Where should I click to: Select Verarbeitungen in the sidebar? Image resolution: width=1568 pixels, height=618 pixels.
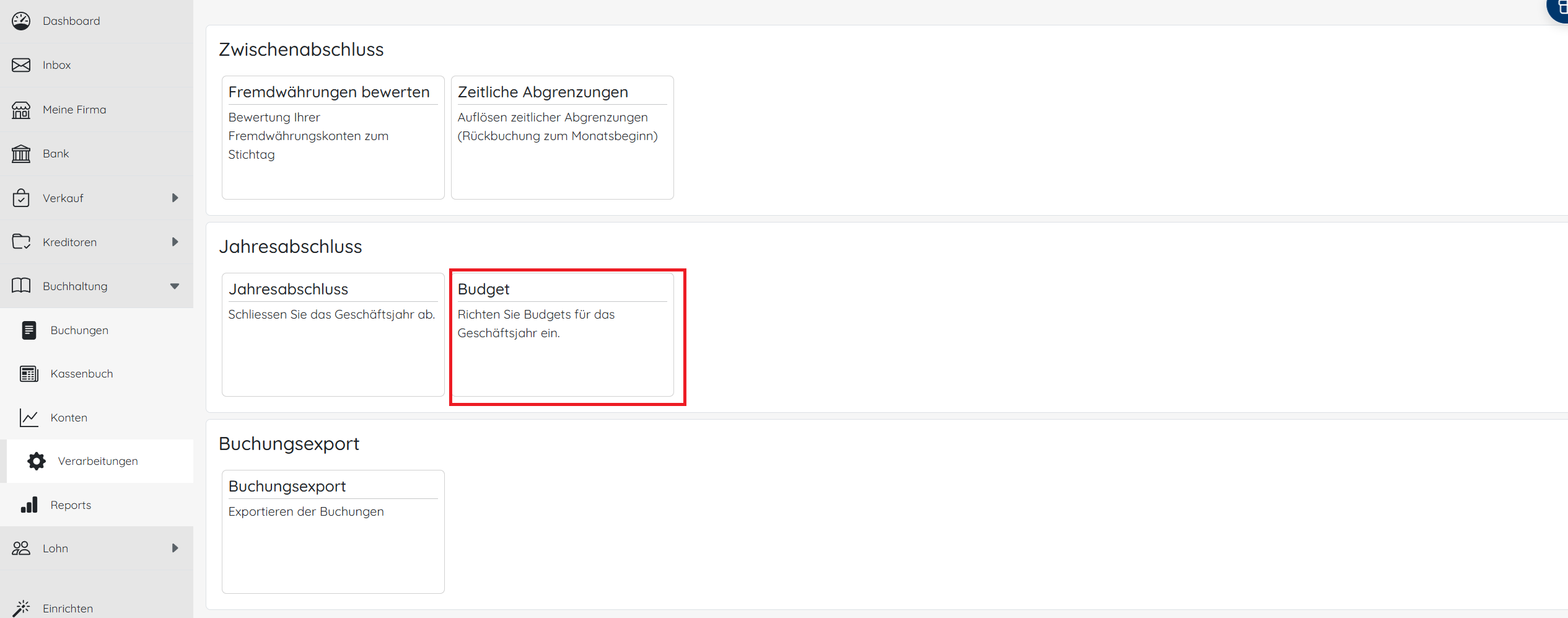coord(98,461)
